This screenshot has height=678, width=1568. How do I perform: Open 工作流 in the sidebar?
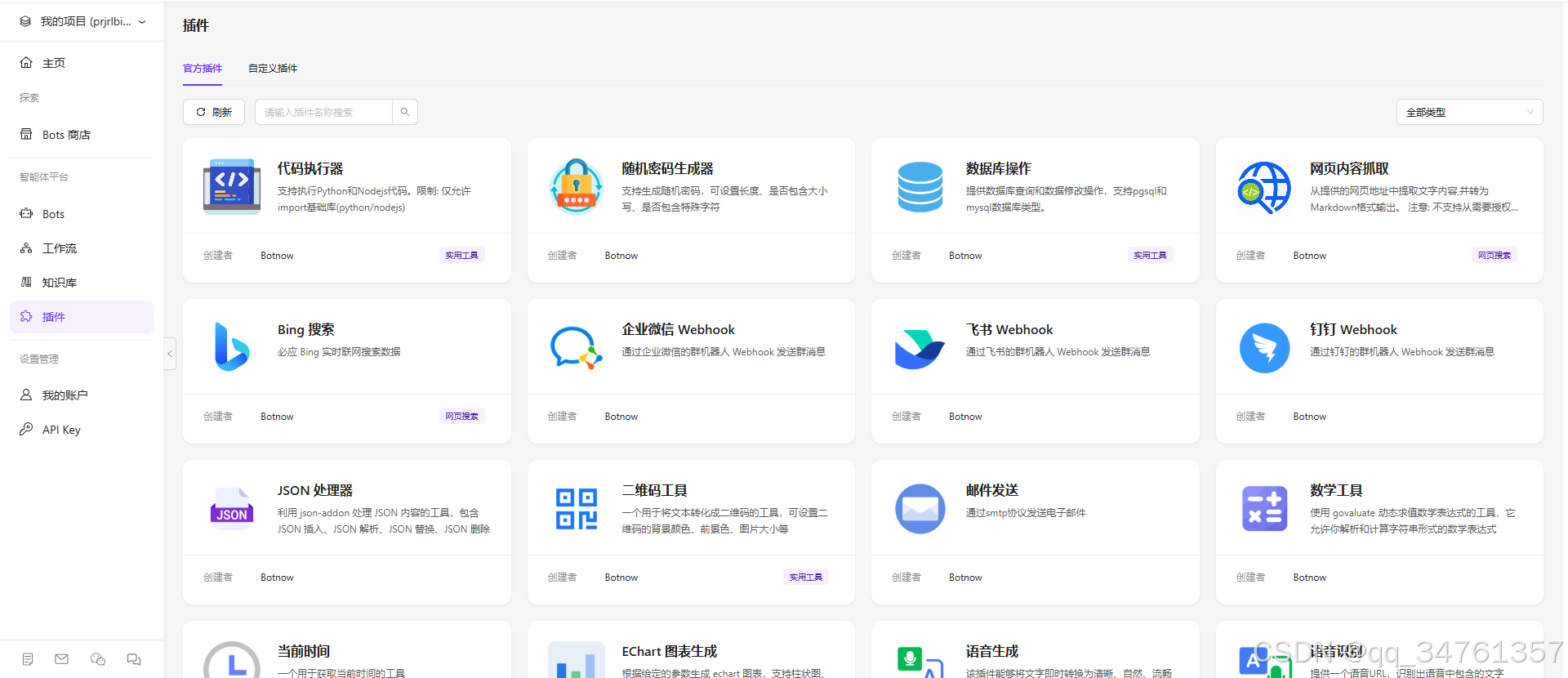(x=82, y=248)
